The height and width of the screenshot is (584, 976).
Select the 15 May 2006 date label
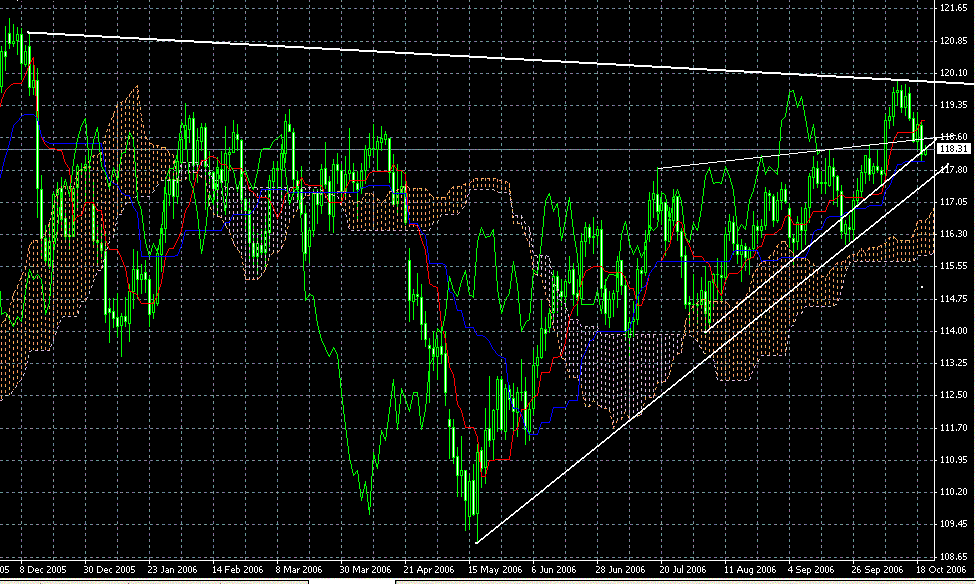[x=495, y=570]
